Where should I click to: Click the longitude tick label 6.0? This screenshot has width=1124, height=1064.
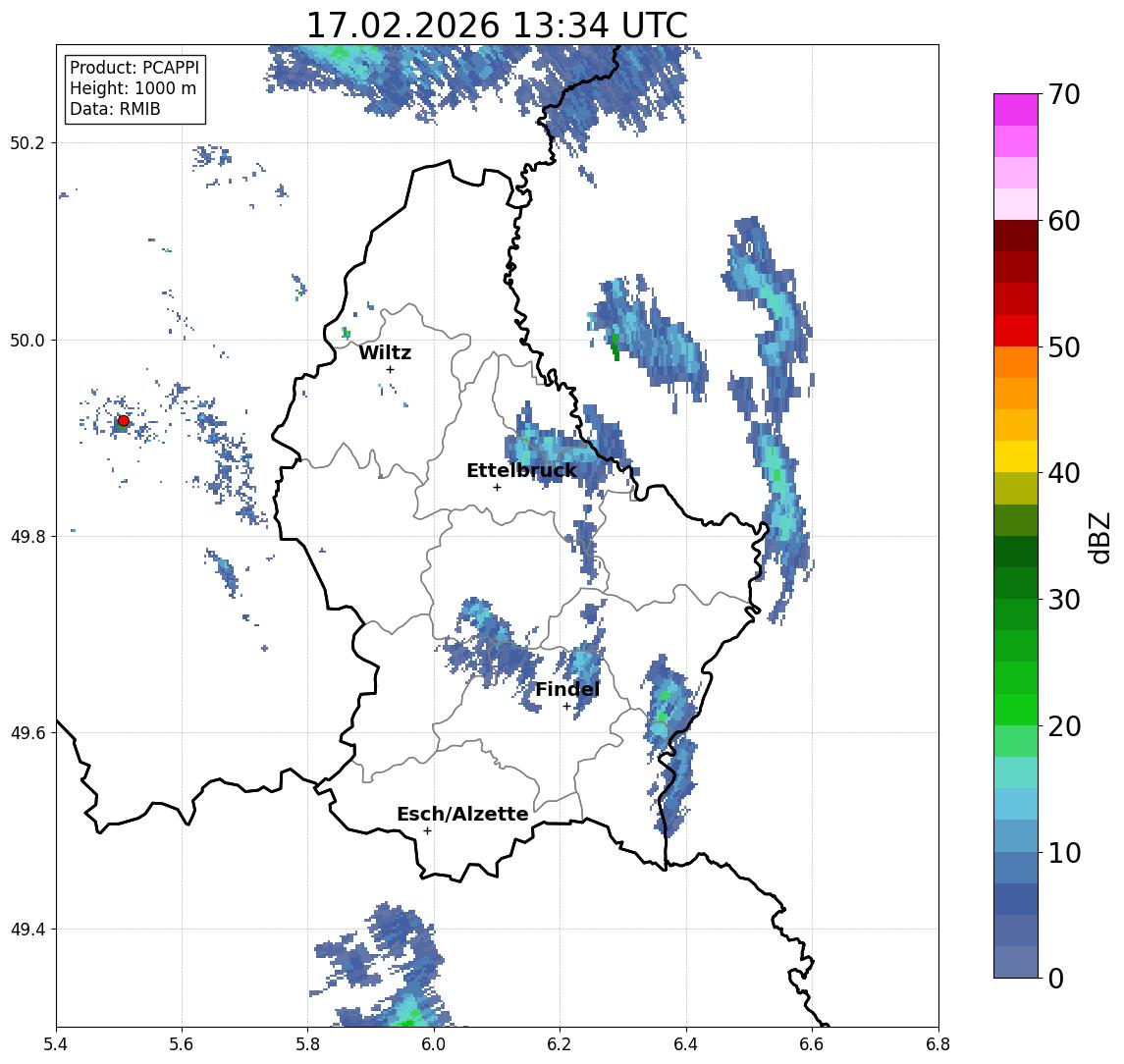[435, 1044]
